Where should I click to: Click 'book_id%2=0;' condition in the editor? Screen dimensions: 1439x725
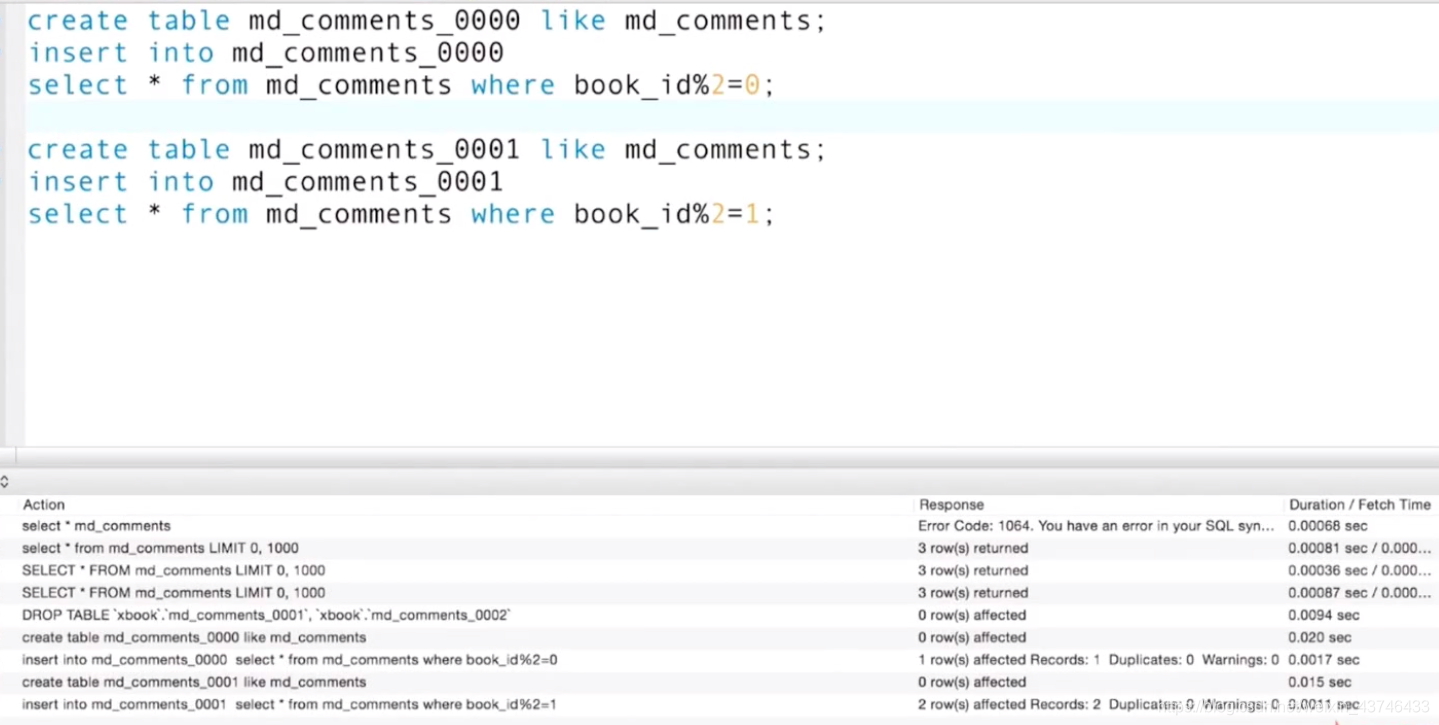click(x=675, y=86)
